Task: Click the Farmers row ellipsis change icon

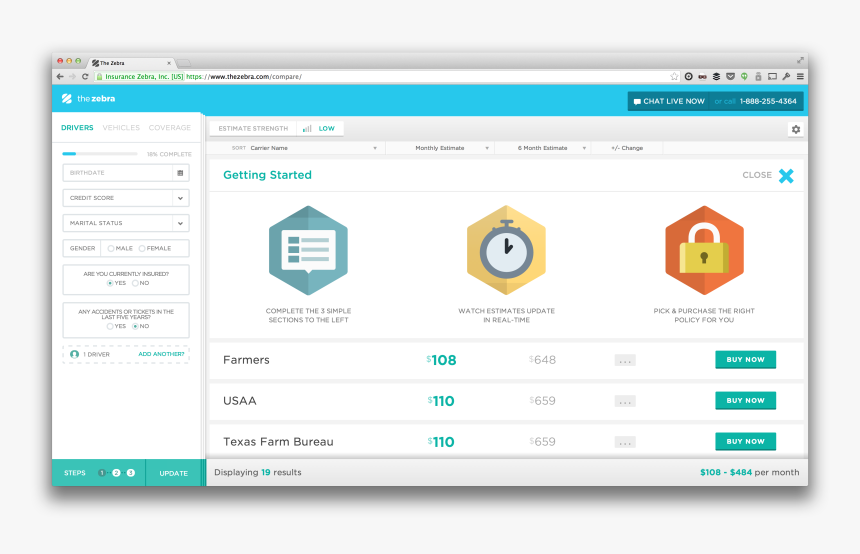Action: [625, 360]
